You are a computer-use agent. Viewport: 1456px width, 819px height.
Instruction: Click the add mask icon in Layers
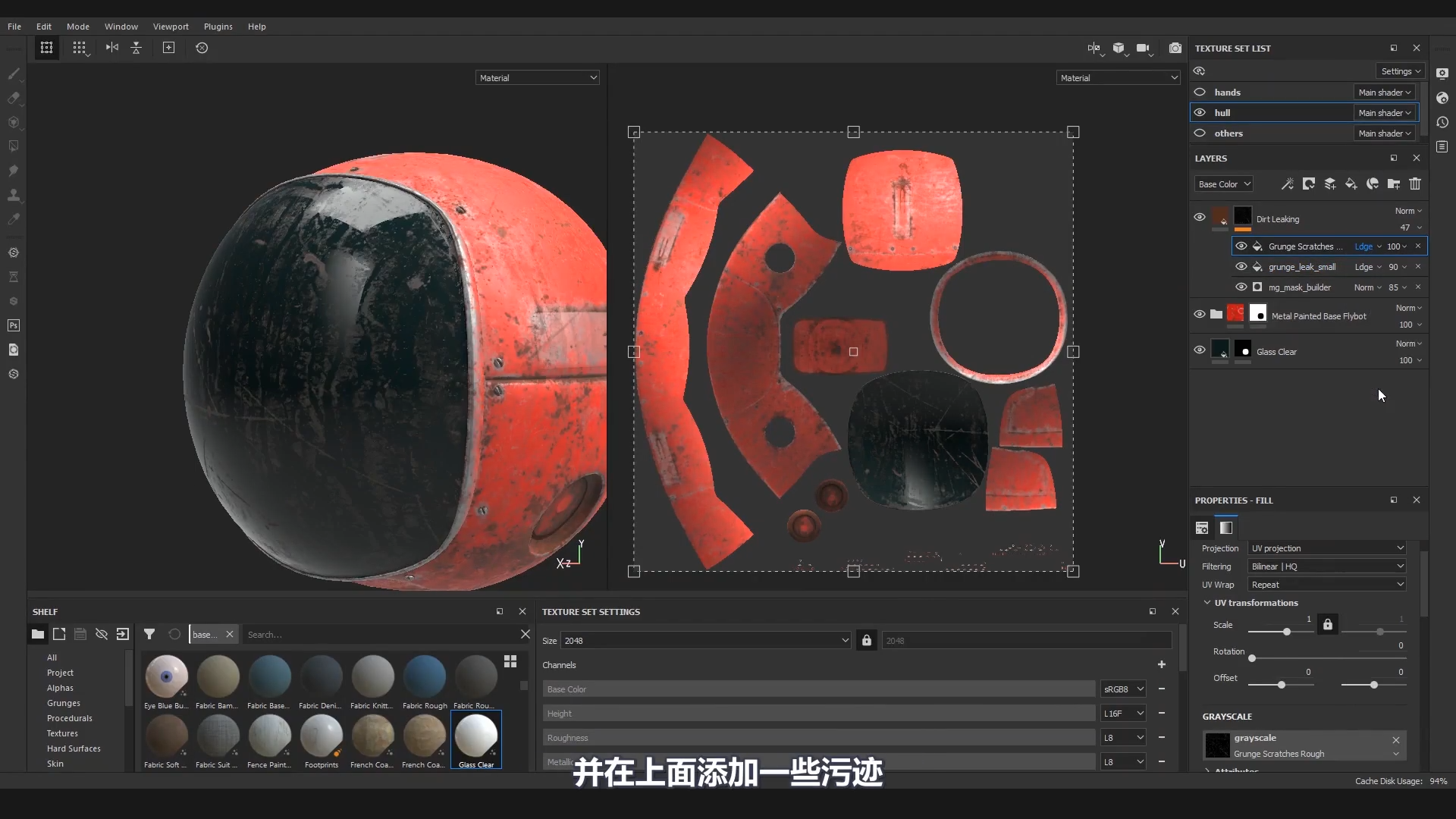pyautogui.click(x=1309, y=184)
